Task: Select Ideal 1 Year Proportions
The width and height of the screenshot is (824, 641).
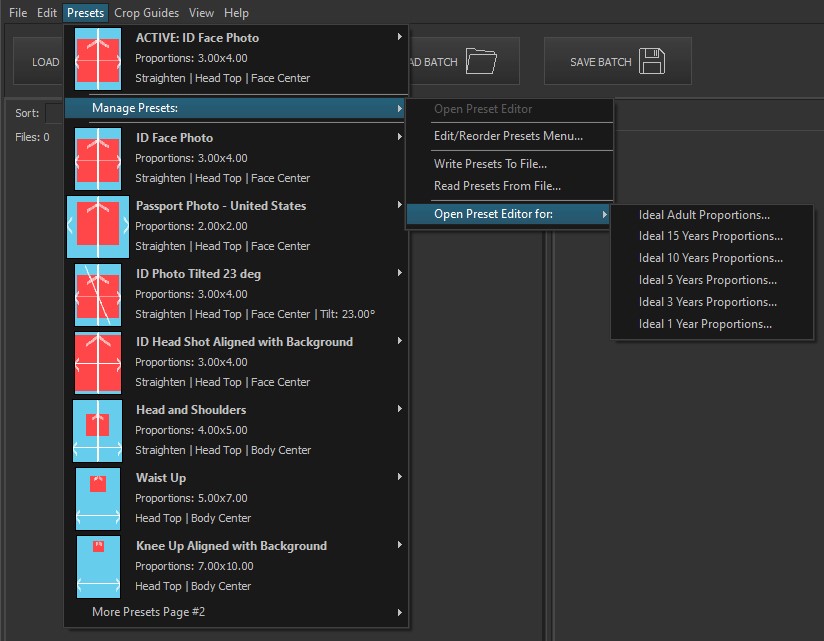Action: 697,324
